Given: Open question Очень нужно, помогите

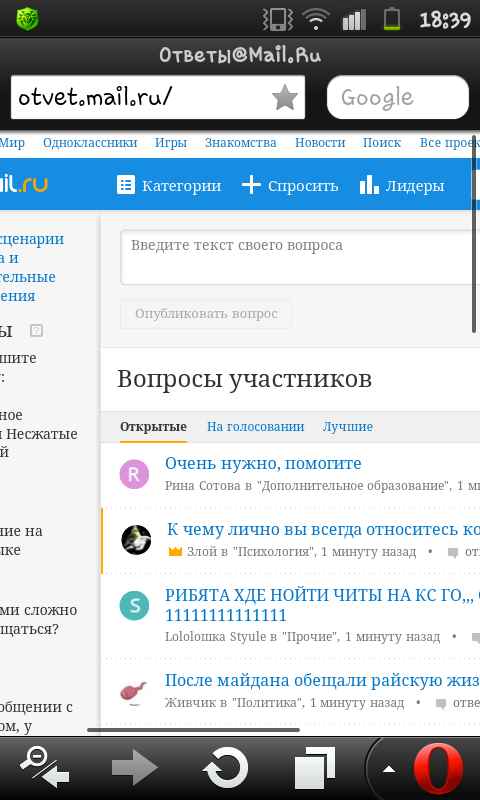Looking at the screenshot, I should 263,463.
